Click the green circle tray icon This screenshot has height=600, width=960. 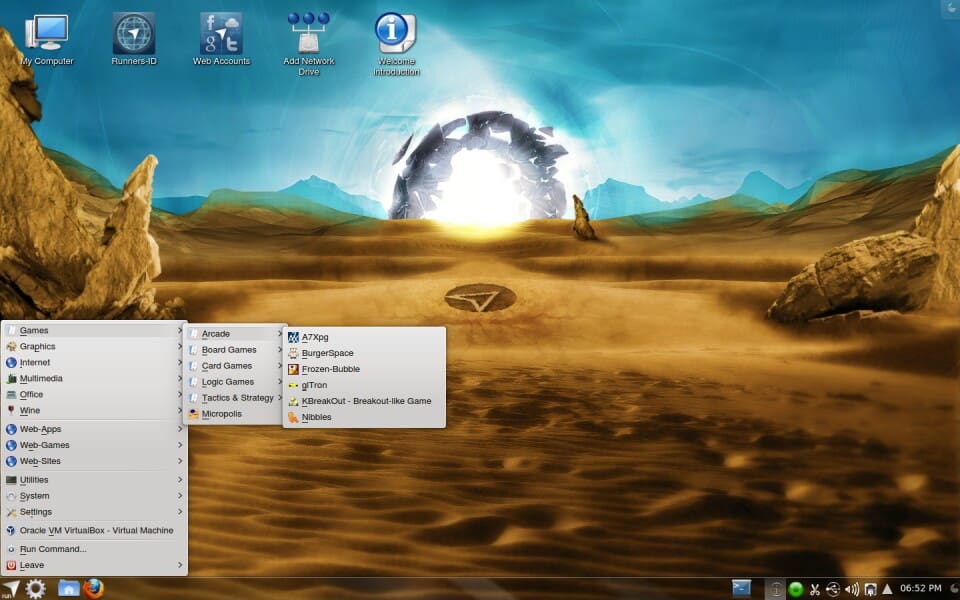(x=795, y=589)
